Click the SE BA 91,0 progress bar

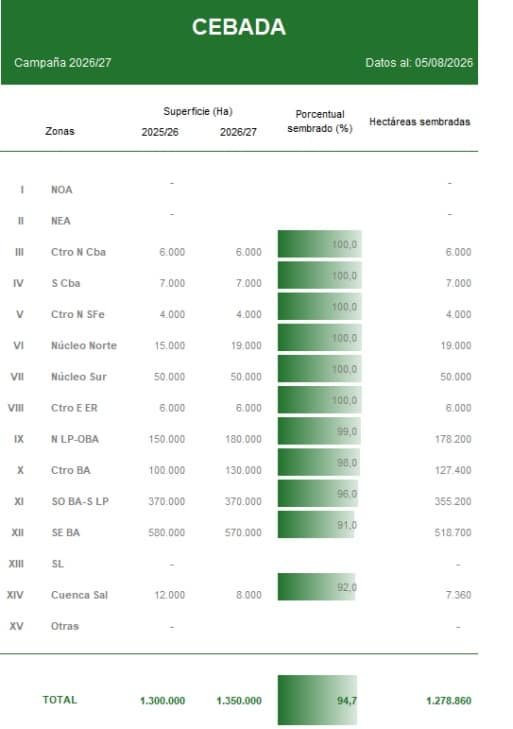click(316, 524)
